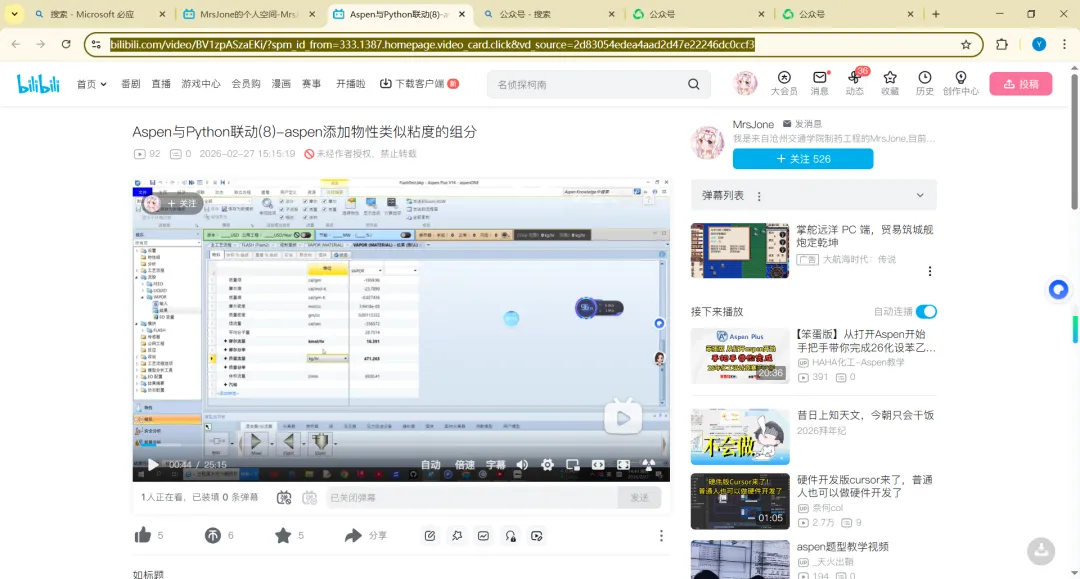Screen dimensions: 1080x579
Task: Open the 弹幕列表 three-dot options
Action: [x=759, y=196]
